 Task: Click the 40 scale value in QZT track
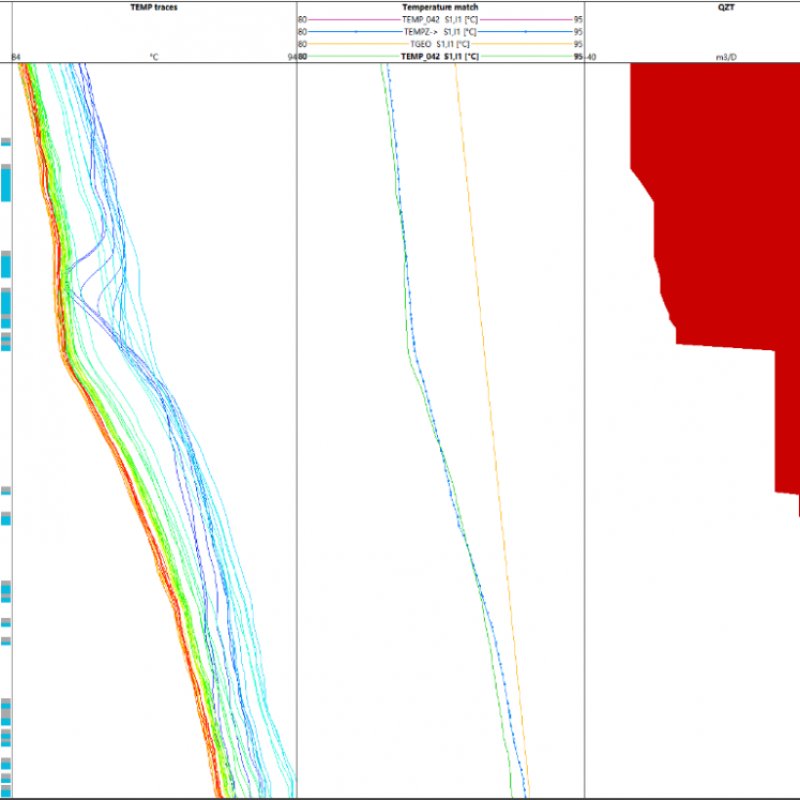[x=591, y=57]
